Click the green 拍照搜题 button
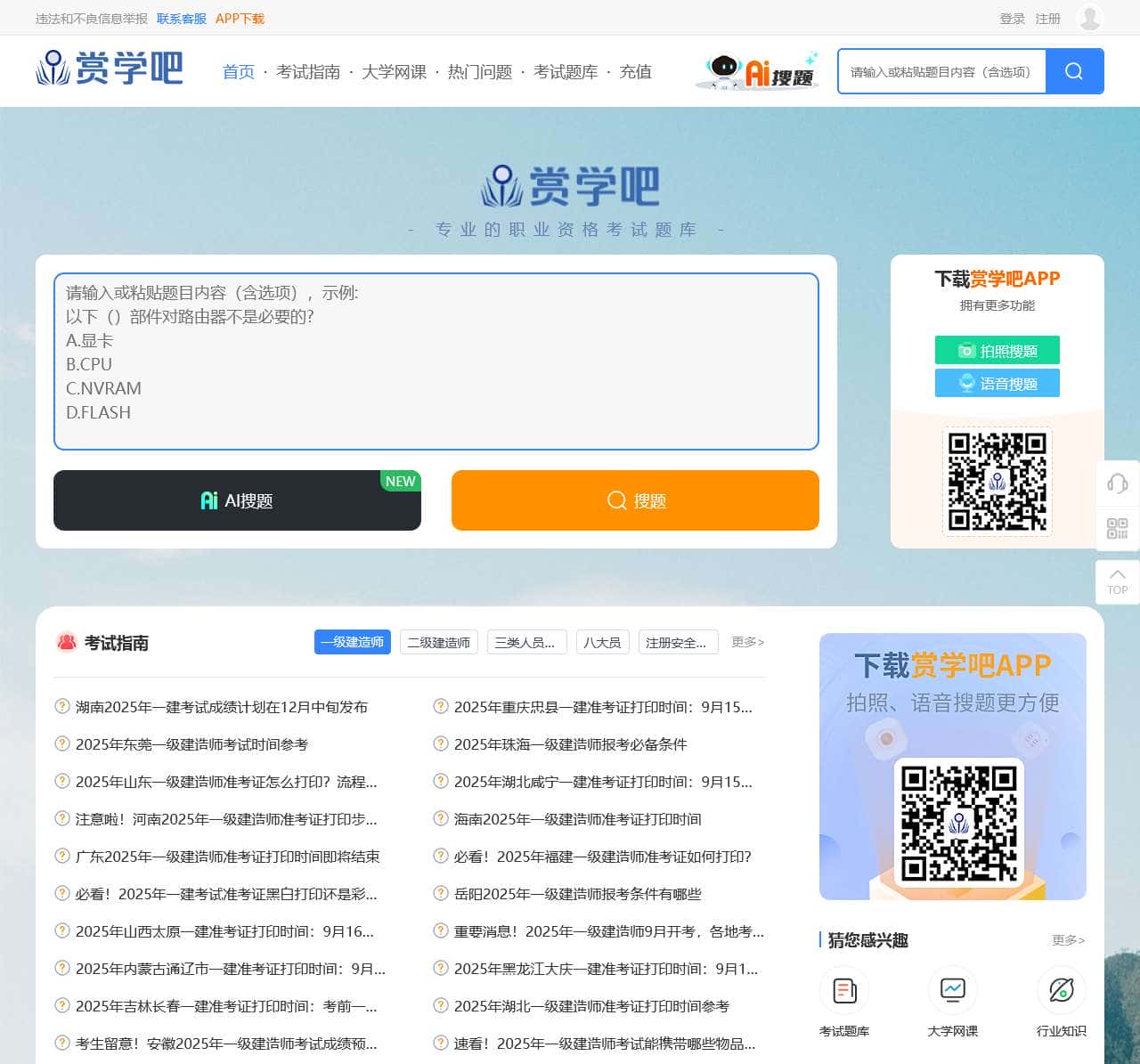 tap(997, 351)
